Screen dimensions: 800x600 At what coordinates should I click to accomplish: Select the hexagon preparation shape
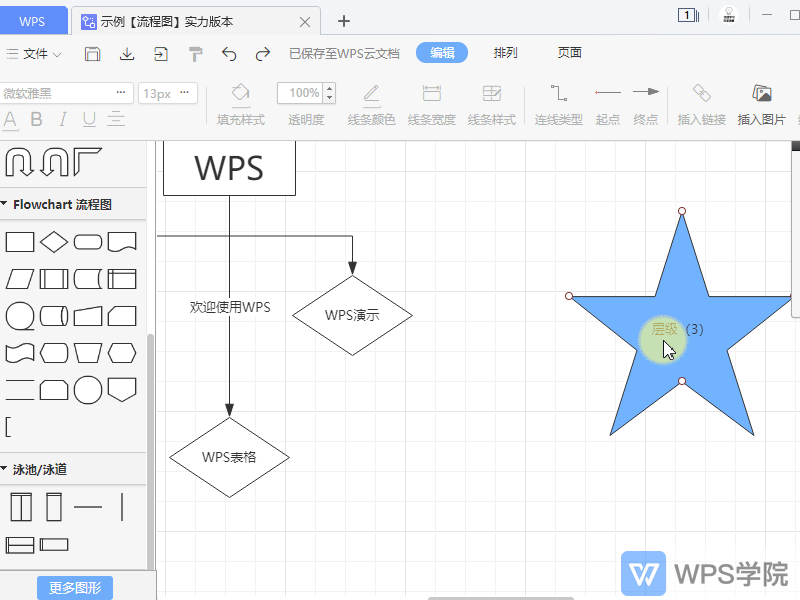[x=122, y=353]
